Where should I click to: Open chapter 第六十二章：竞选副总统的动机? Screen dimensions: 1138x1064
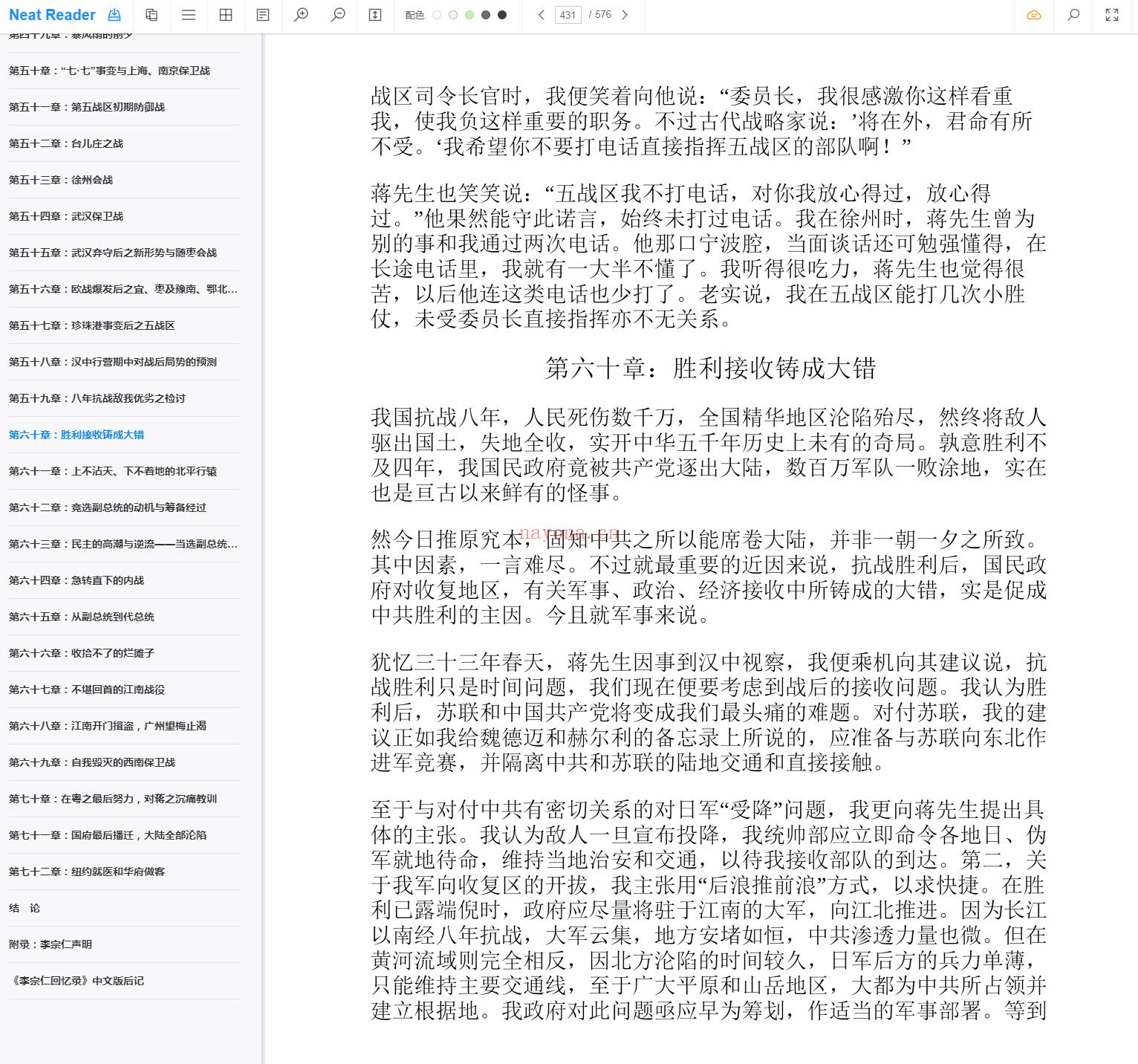click(x=125, y=507)
